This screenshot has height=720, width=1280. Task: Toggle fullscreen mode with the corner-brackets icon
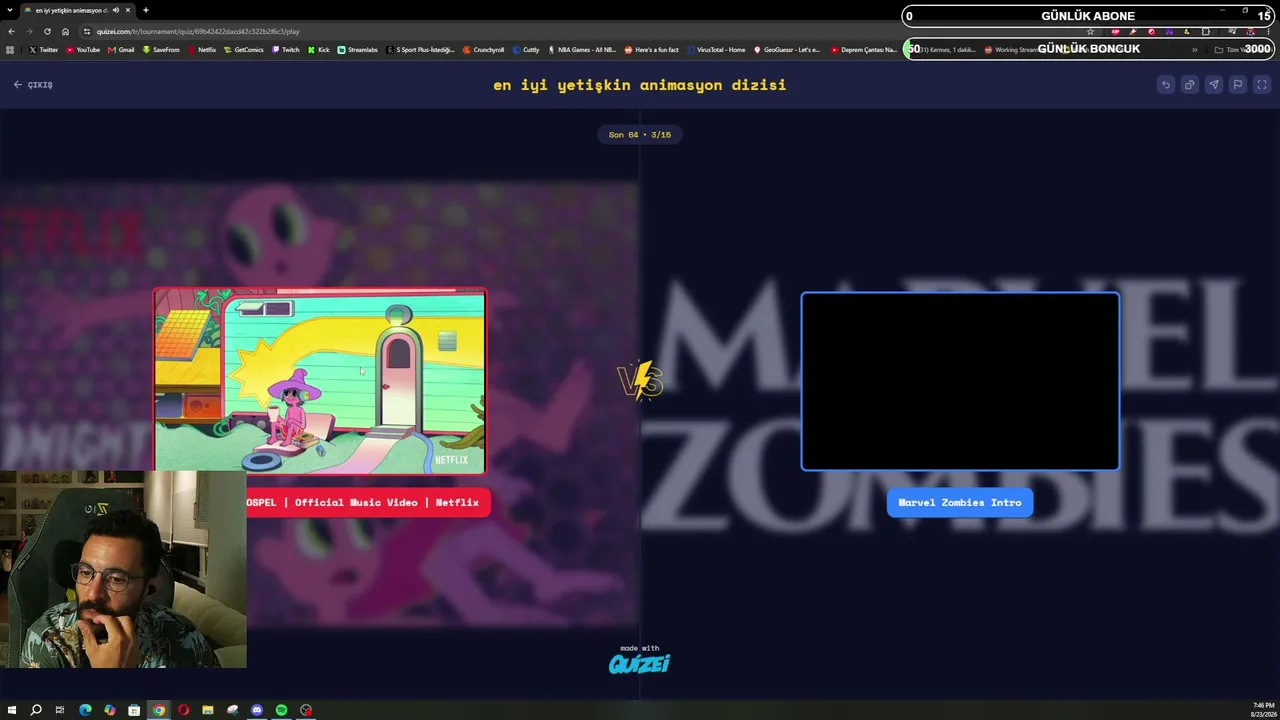pos(1262,85)
